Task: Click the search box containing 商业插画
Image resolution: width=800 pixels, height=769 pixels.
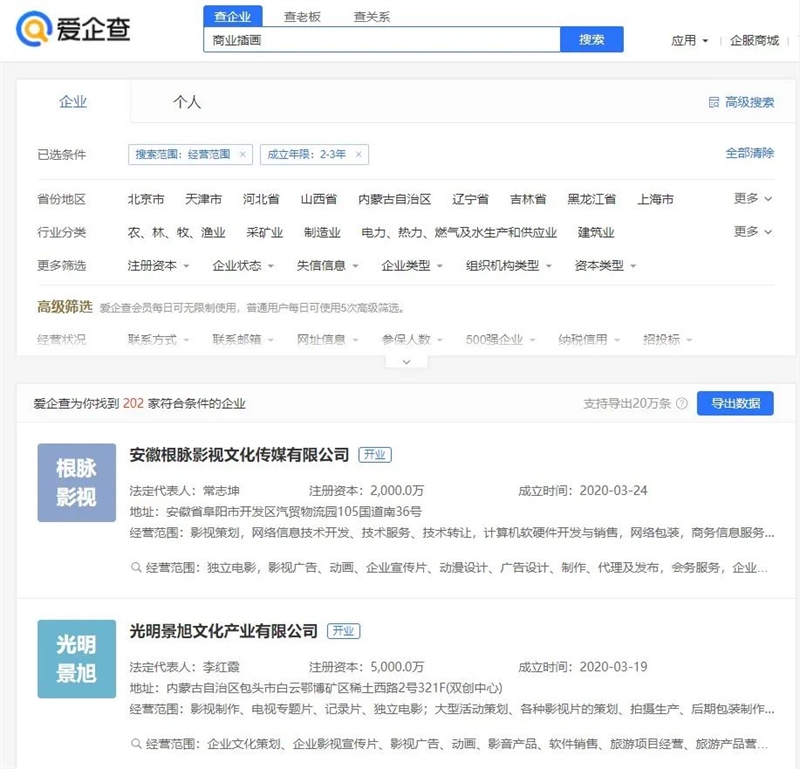Action: [382, 39]
